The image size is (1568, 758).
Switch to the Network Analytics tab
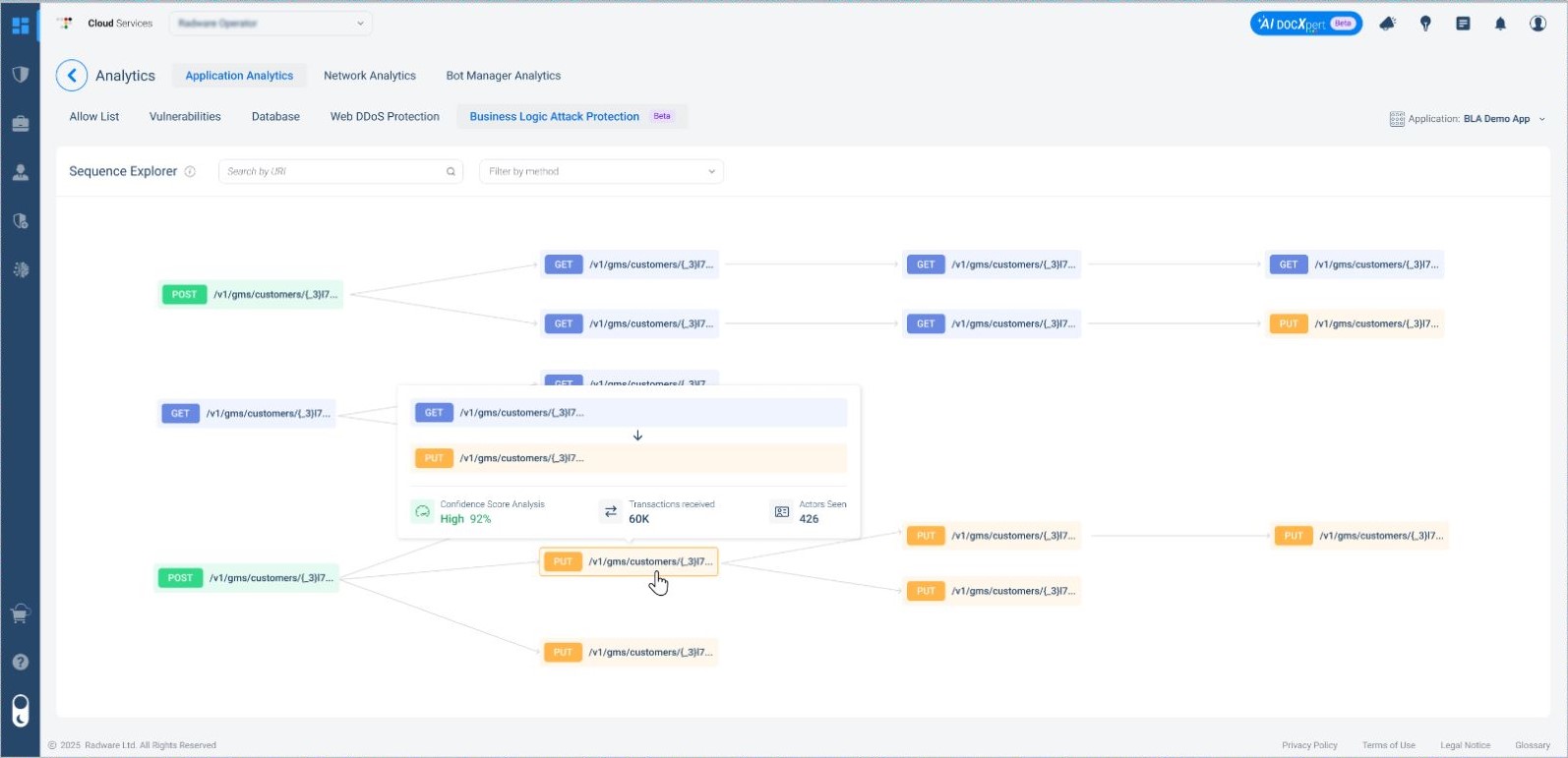coord(370,76)
